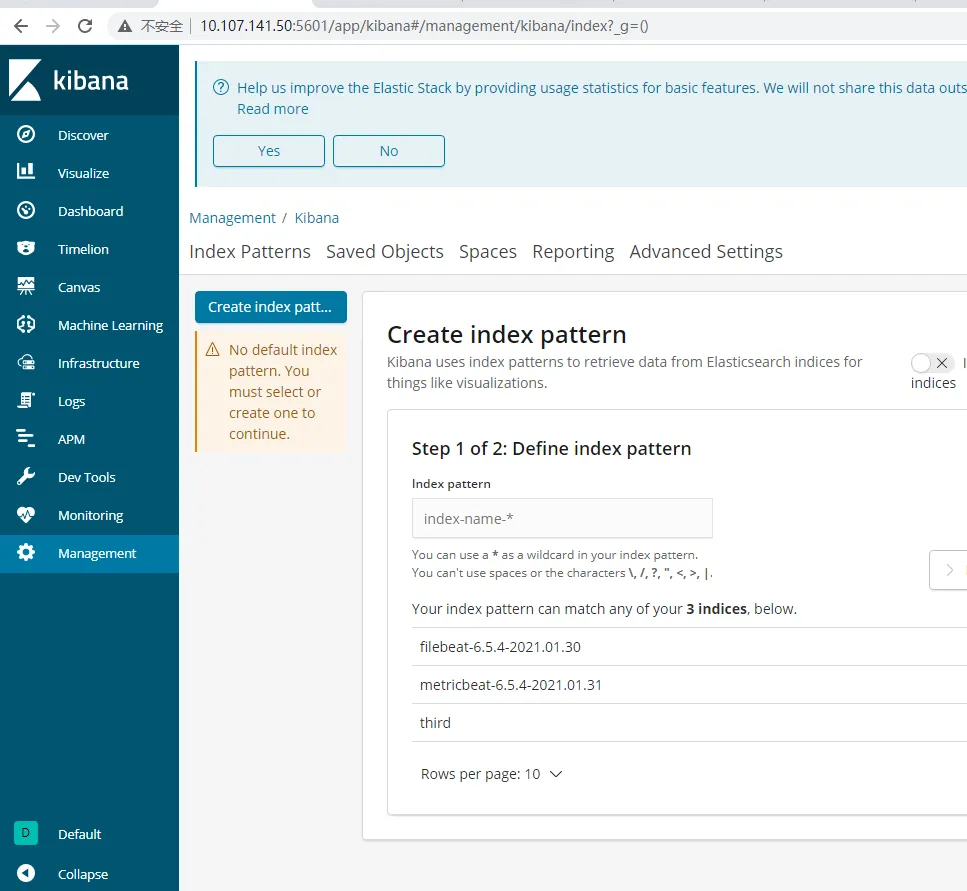Click the Create index pattern button
Screen dimensions: 967x891
tap(270, 307)
